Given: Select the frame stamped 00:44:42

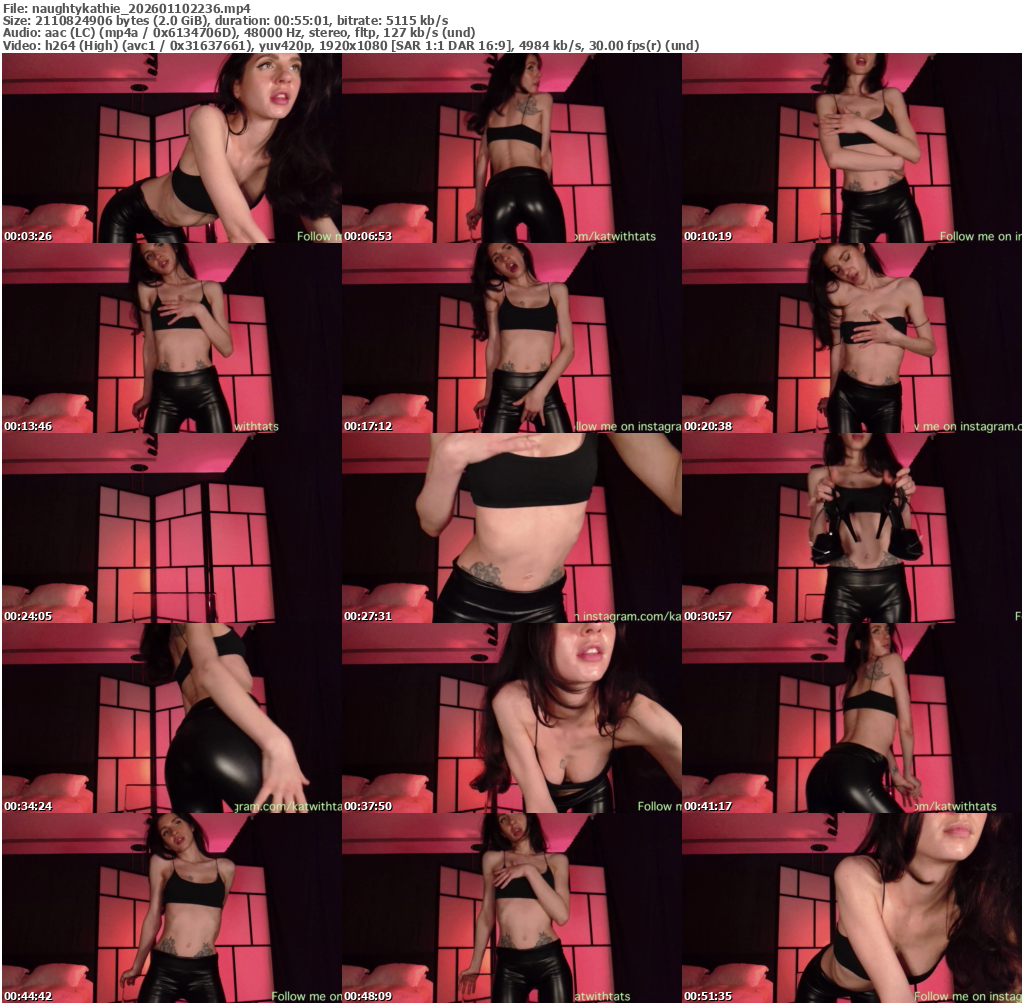Looking at the screenshot, I should pyautogui.click(x=171, y=908).
